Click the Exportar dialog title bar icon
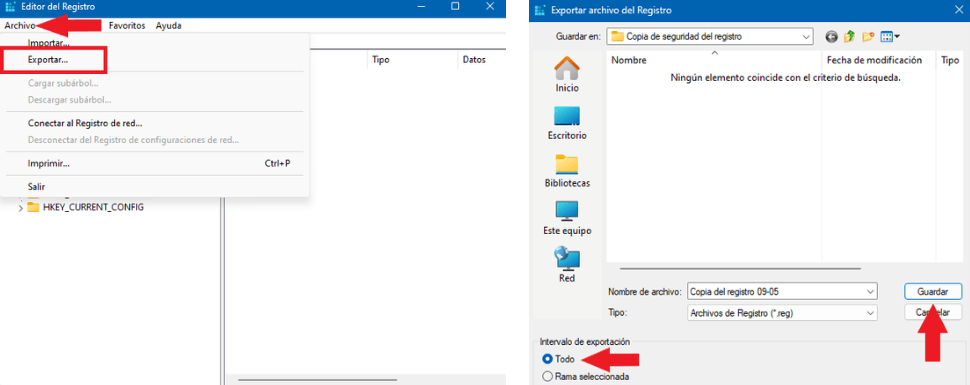 (x=540, y=10)
